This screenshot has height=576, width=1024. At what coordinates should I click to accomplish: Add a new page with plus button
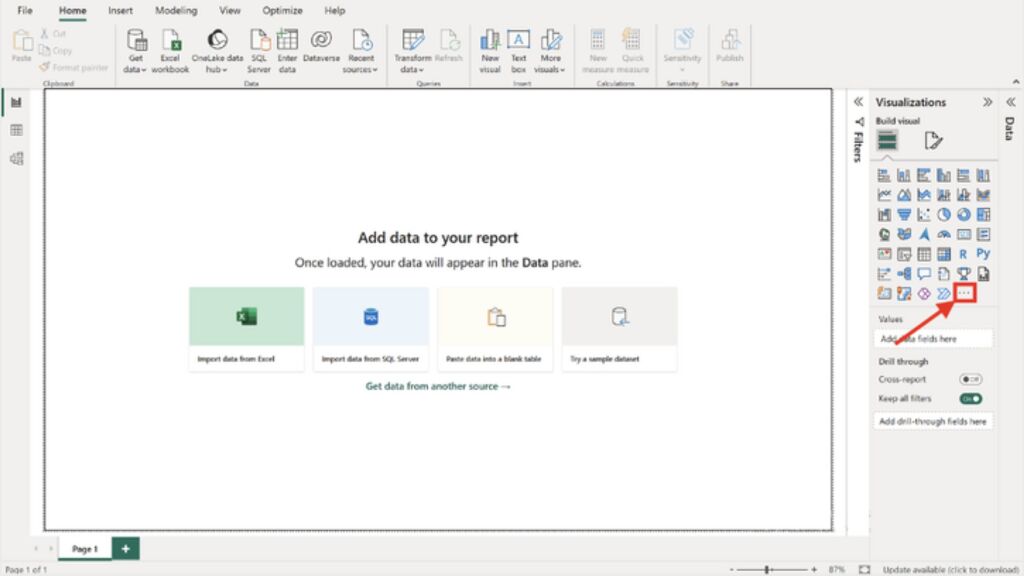126,548
